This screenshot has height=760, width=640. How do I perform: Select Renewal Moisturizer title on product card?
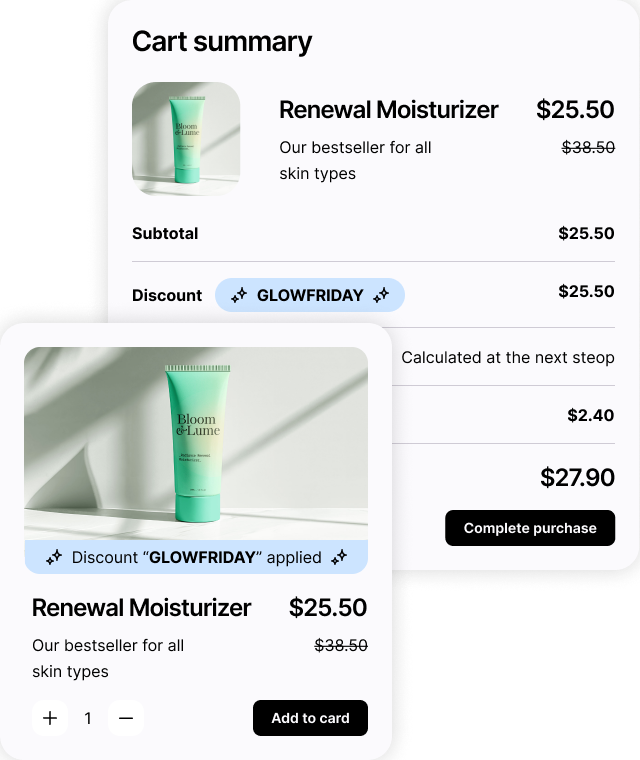[142, 607]
